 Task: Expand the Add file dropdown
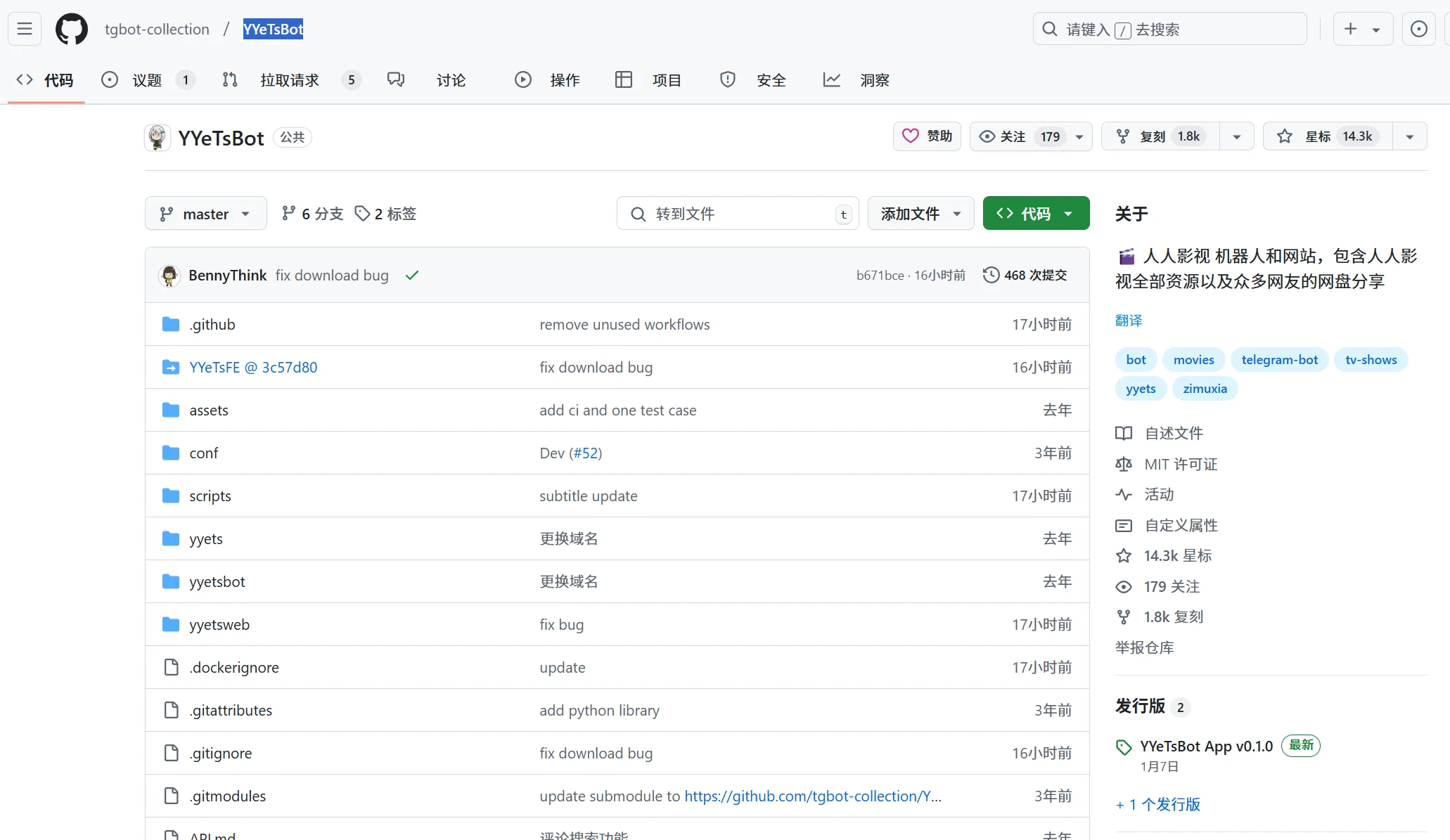pyautogui.click(x=920, y=214)
